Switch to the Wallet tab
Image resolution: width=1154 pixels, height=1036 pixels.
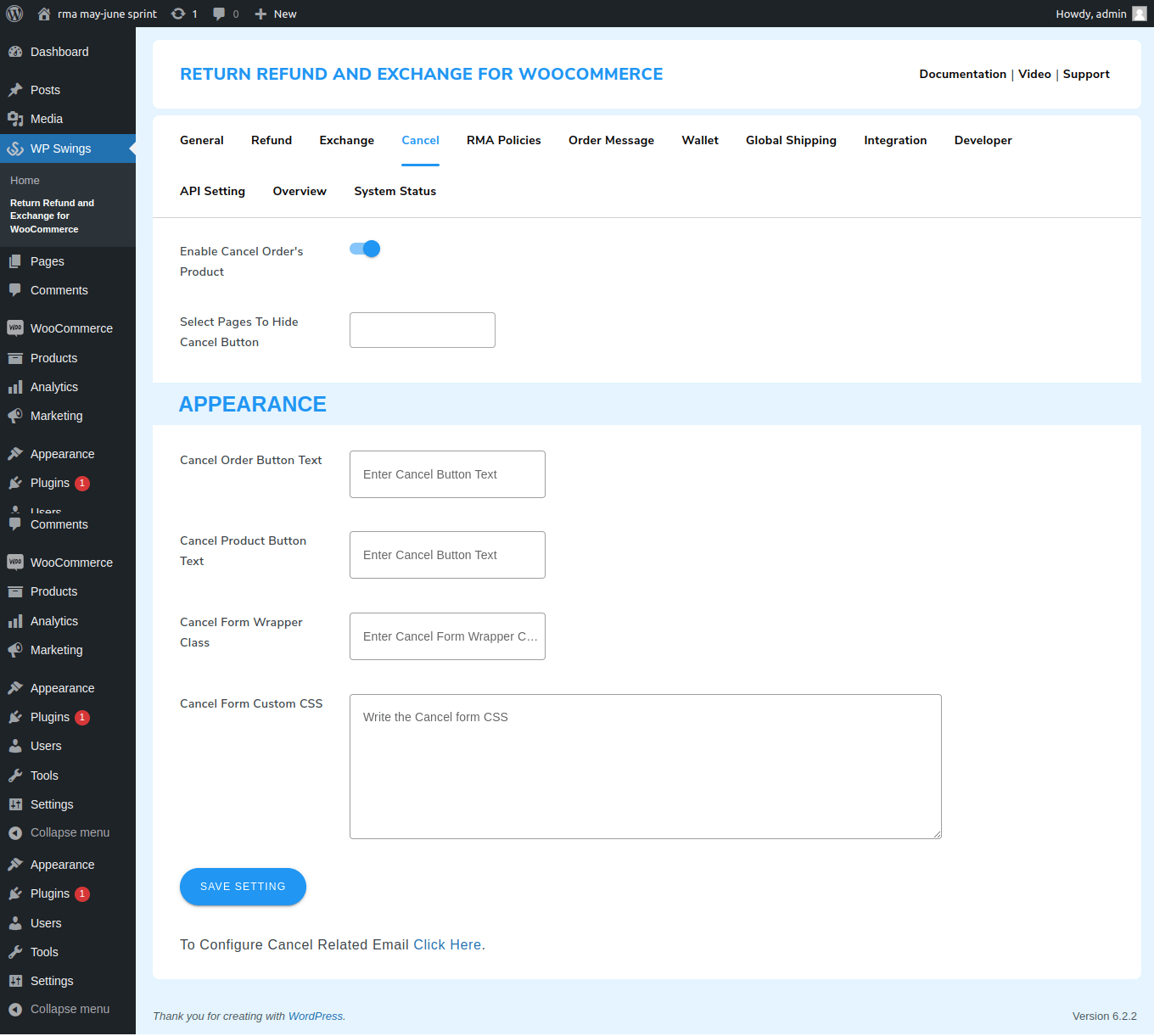click(x=700, y=140)
